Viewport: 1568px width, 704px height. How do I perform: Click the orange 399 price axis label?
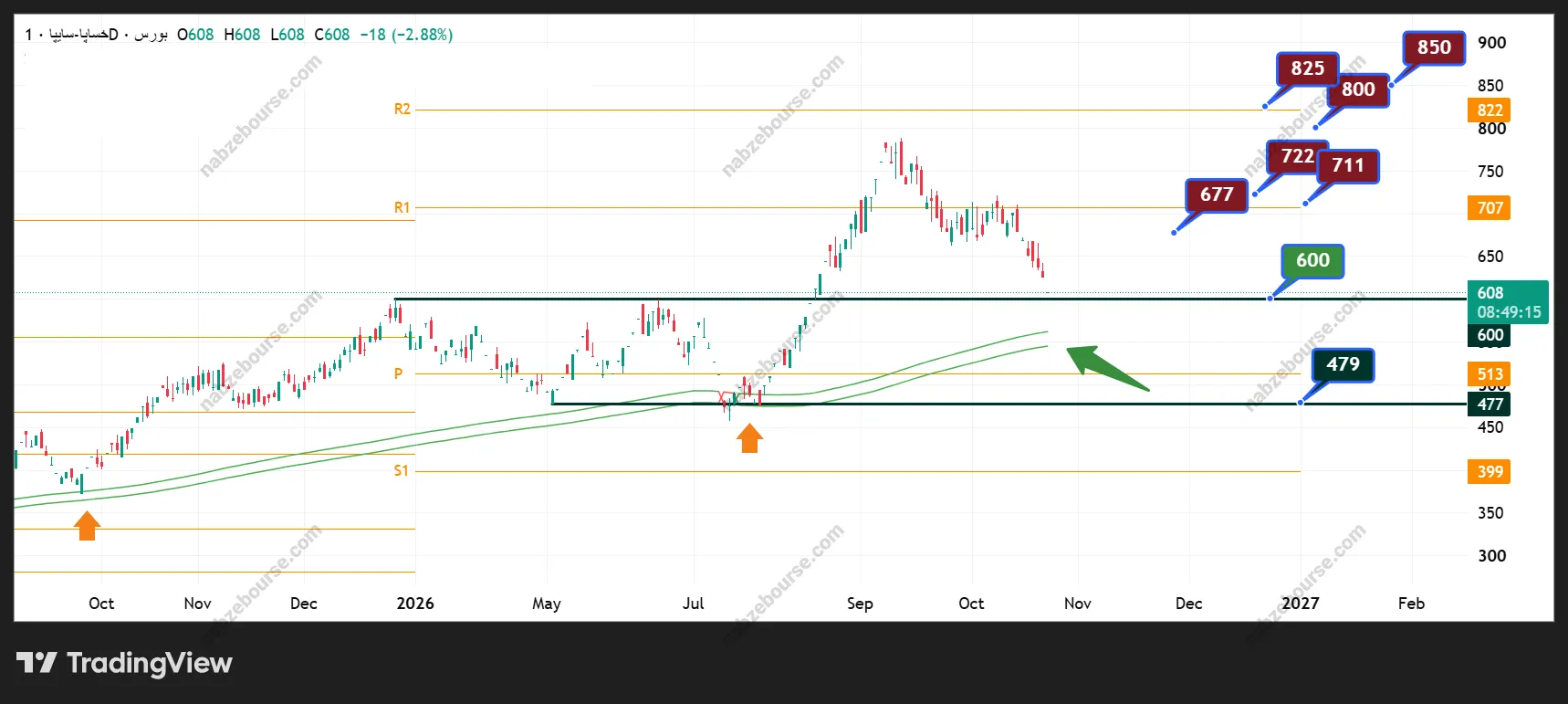coord(1490,472)
